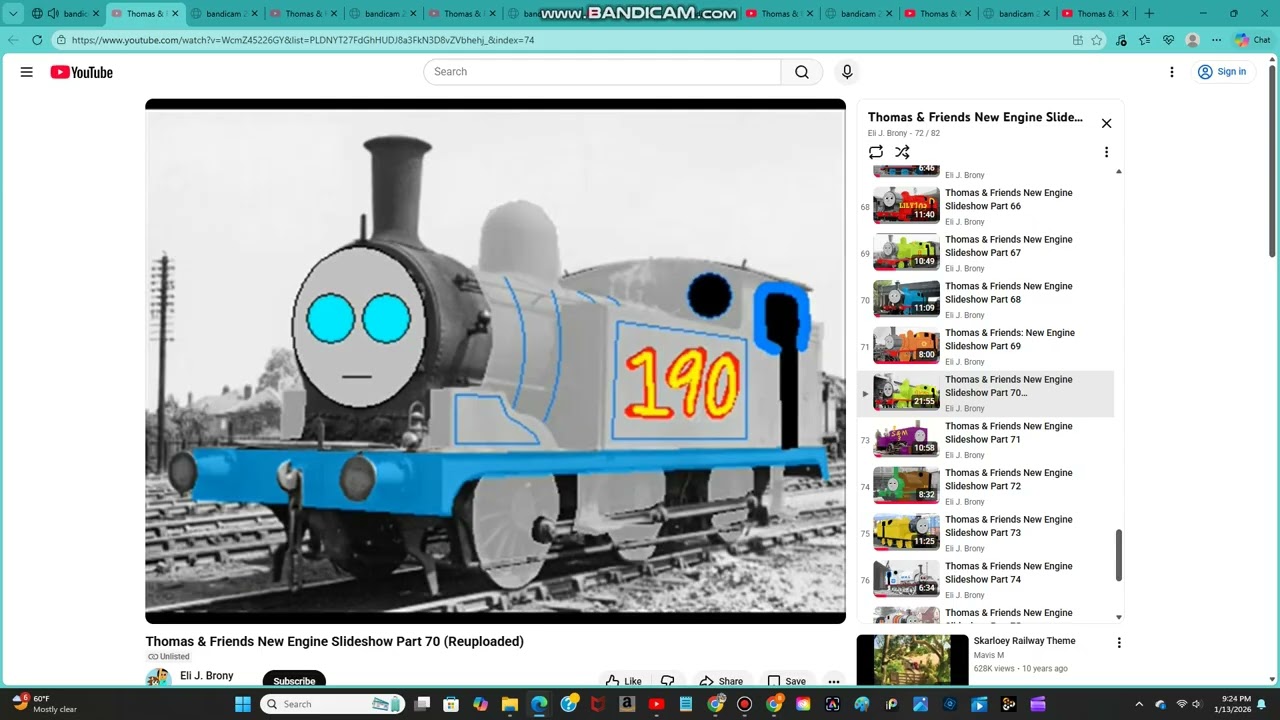Open Part 71 thumbnail in playlist
The width and height of the screenshot is (1280, 720).
click(906, 439)
